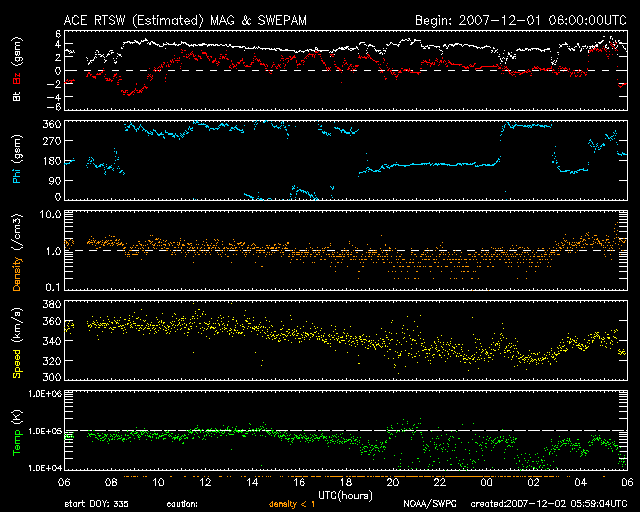The width and height of the screenshot is (640, 512).
Task: Click the '180' tick on the Phi axis
Action: click(52, 161)
